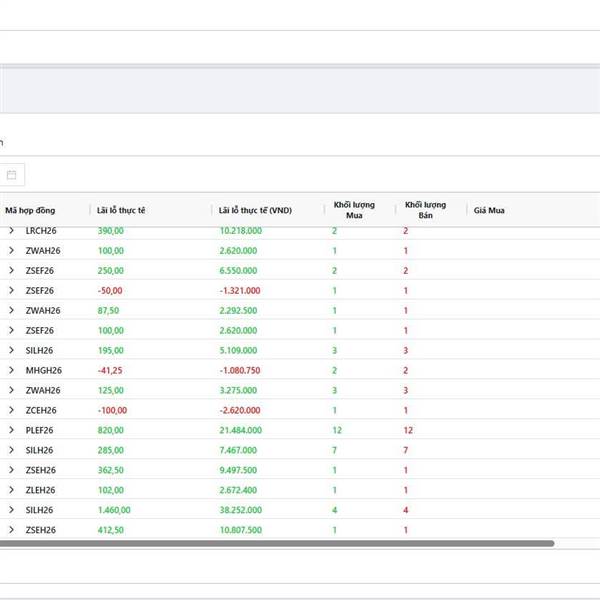This screenshot has width=600, height=600.
Task: Select the 38.252.000 VND profit cell
Action: (241, 510)
